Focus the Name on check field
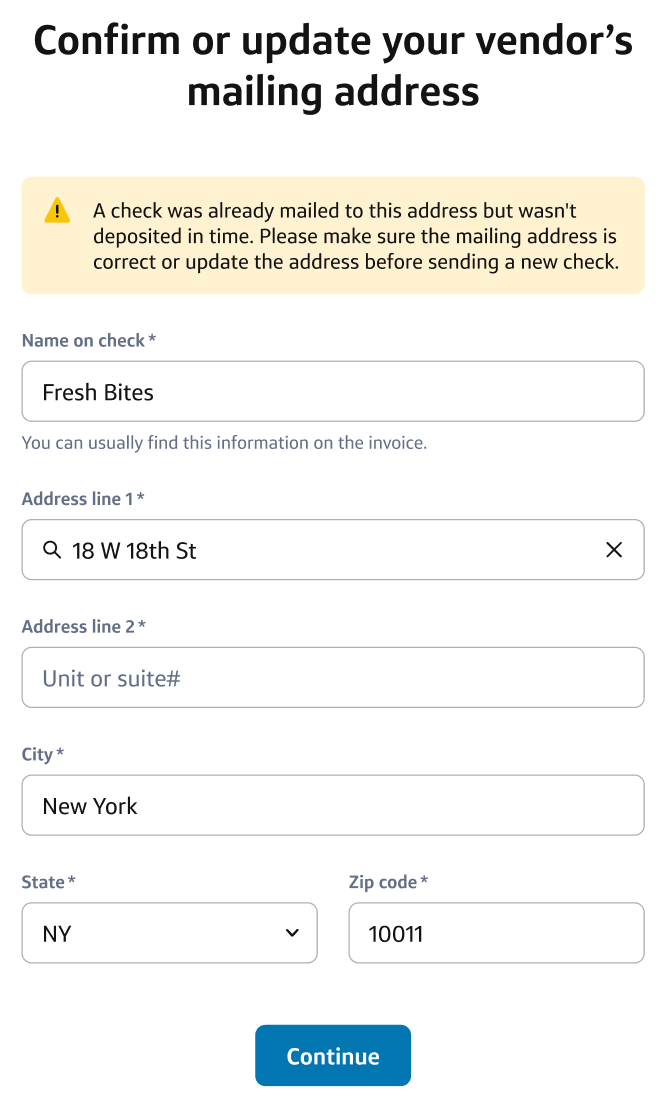This screenshot has width=664, height=1104. 332,392
